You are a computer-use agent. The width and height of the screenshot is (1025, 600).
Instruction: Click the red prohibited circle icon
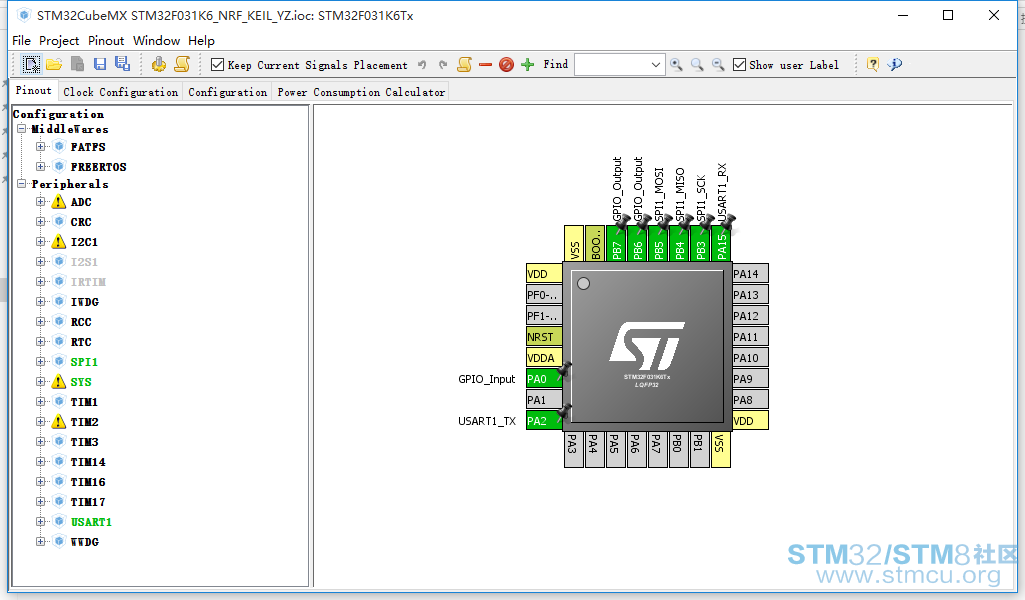pos(506,64)
